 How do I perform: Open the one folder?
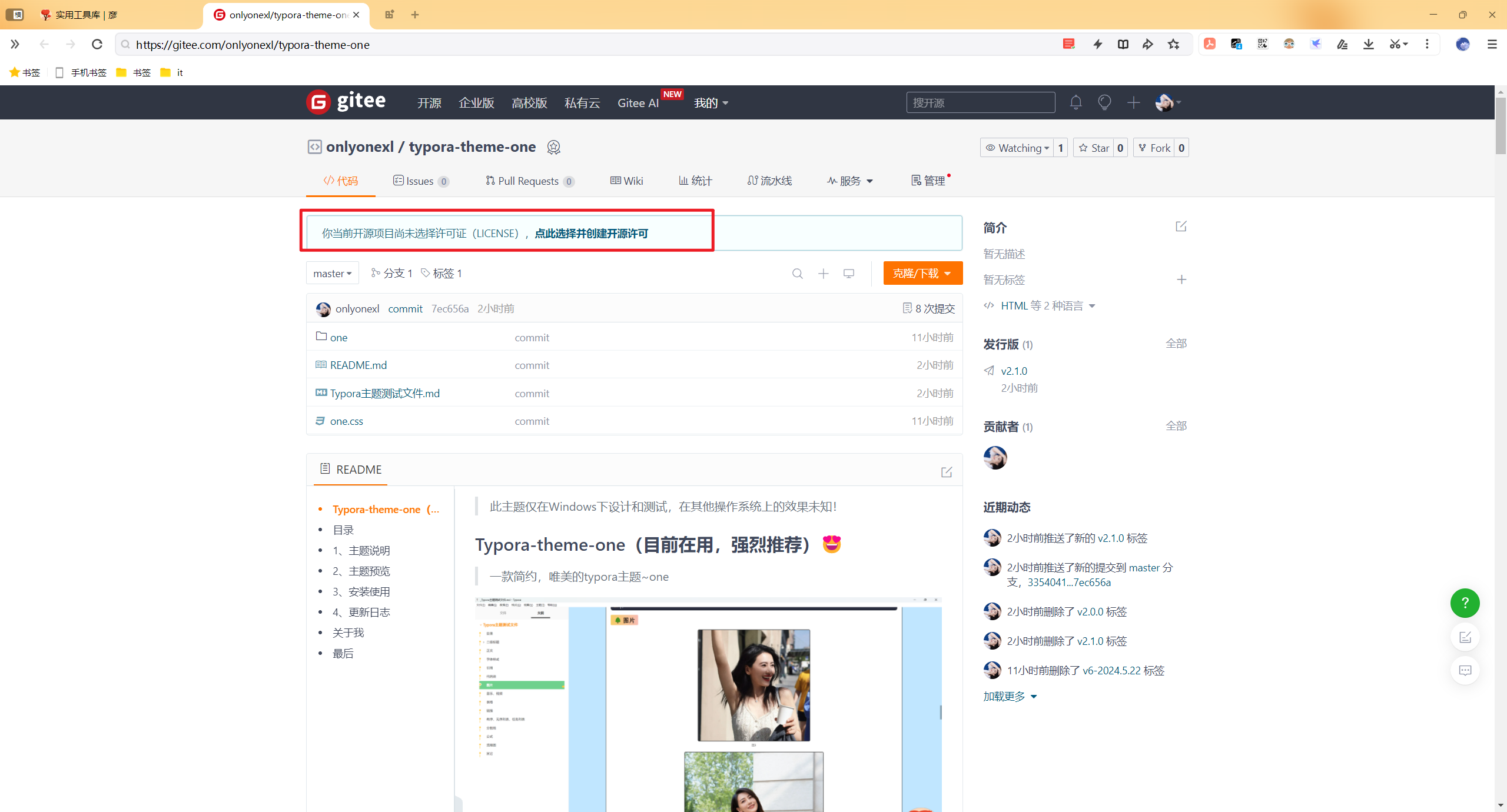pos(338,337)
